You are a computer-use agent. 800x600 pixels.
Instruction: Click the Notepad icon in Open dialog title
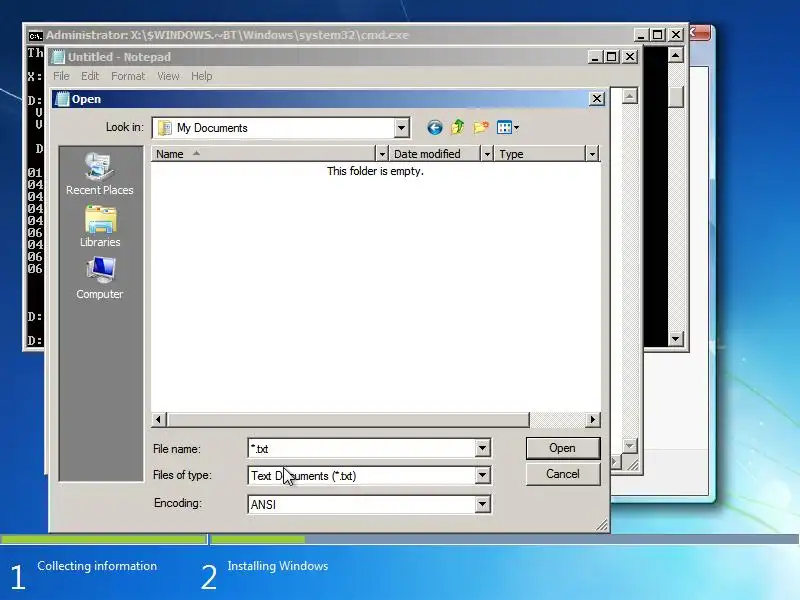pyautogui.click(x=62, y=99)
